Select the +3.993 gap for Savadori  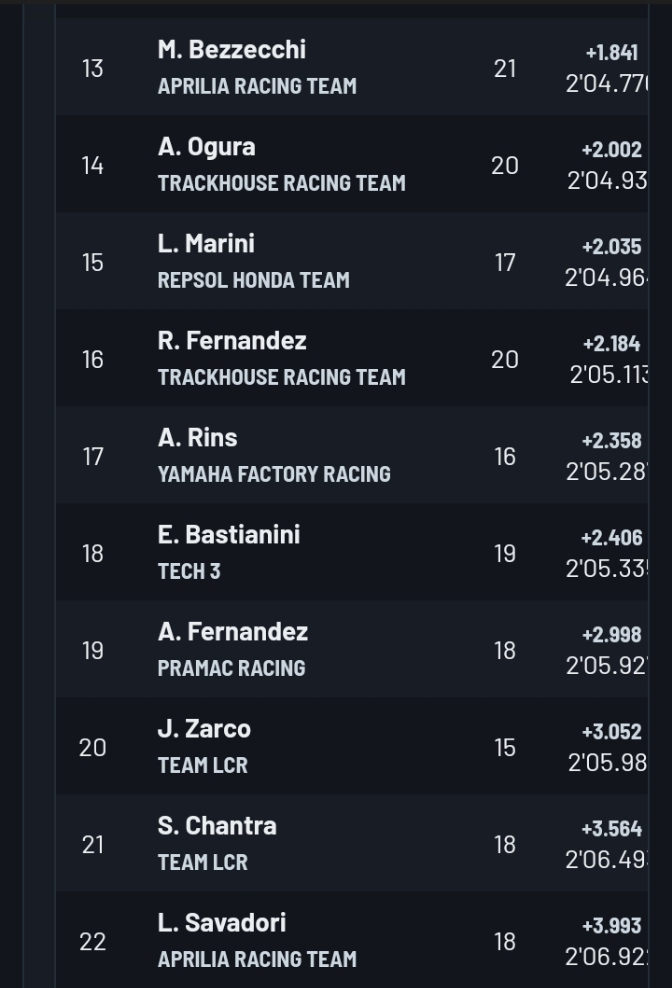point(611,925)
